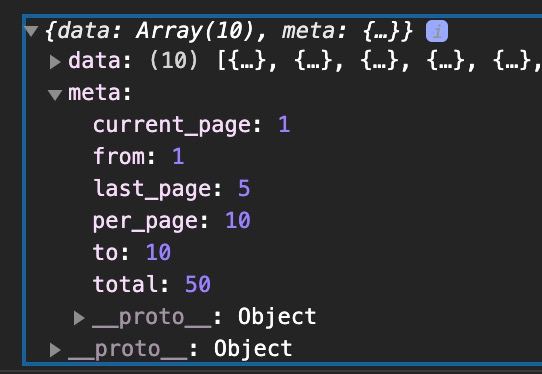Click the meta: key label
This screenshot has width=542, height=374.
point(100,93)
